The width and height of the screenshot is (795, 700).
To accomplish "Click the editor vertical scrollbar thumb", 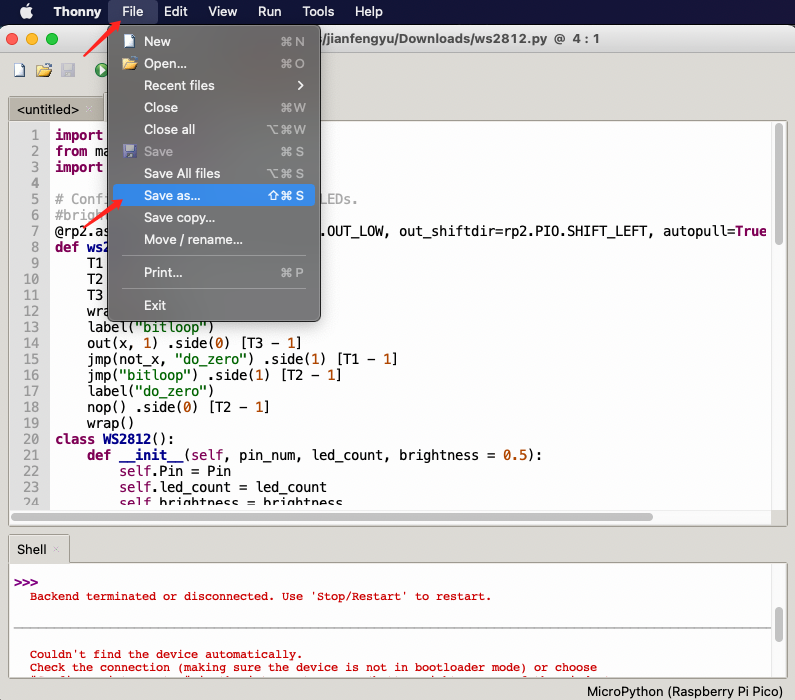I will pos(779,183).
